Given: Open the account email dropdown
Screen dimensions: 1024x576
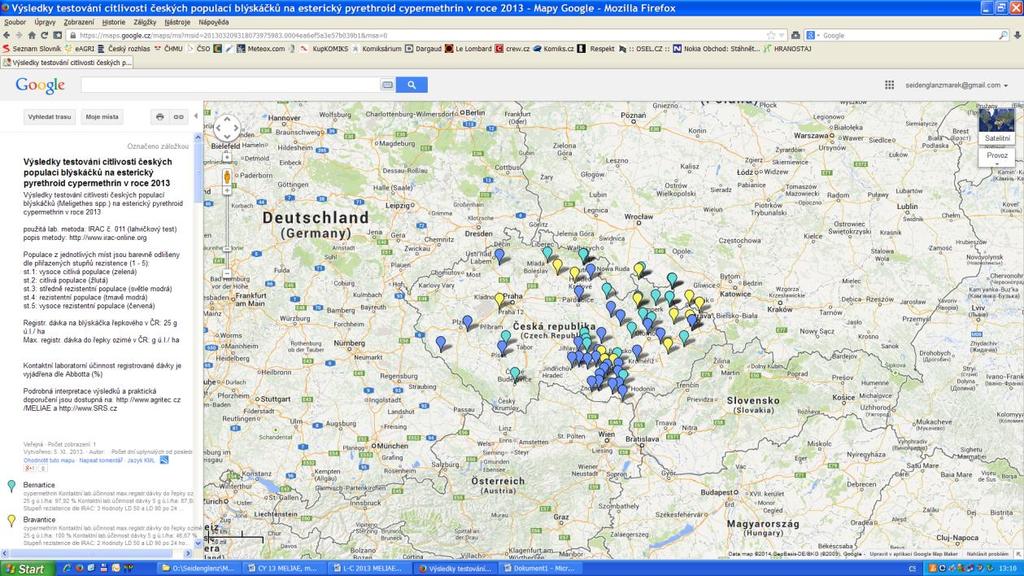Looking at the screenshot, I should (x=956, y=85).
